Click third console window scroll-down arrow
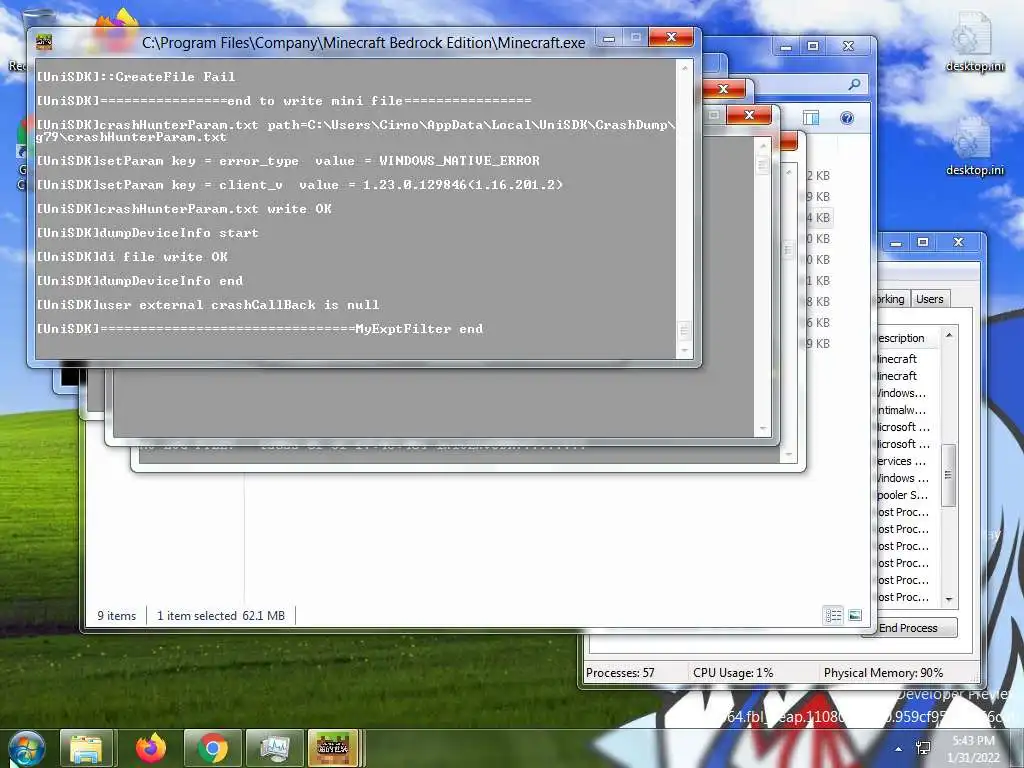 (789, 455)
